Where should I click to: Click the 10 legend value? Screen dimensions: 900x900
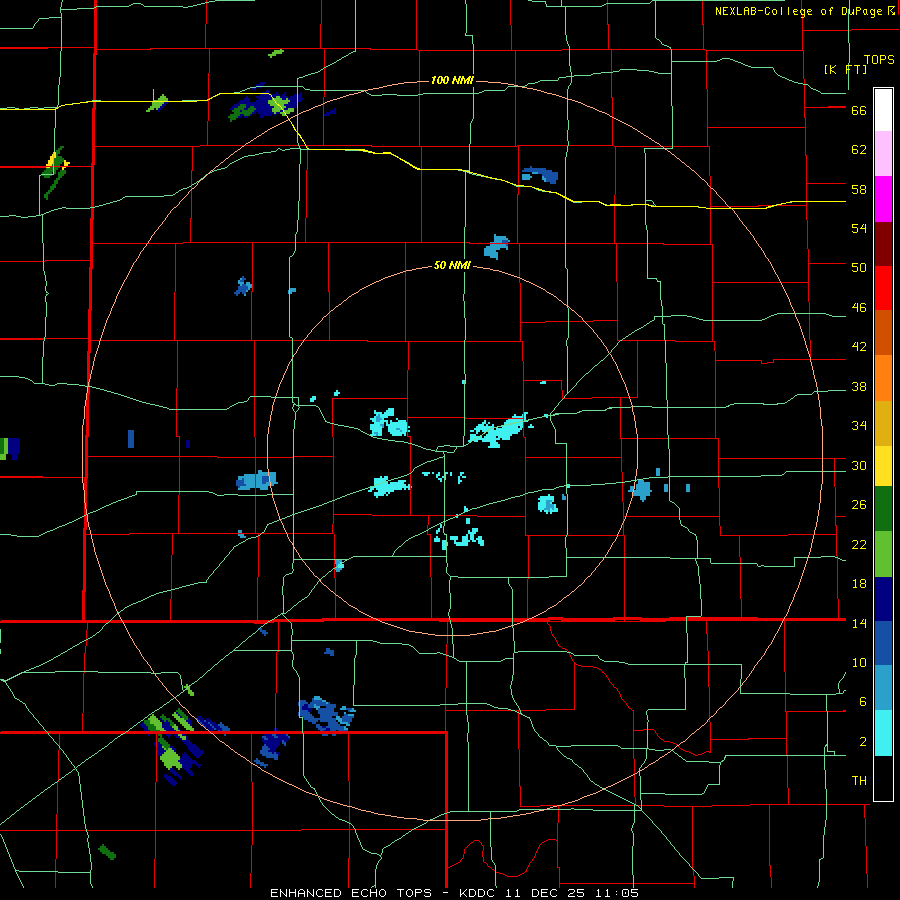(x=859, y=663)
